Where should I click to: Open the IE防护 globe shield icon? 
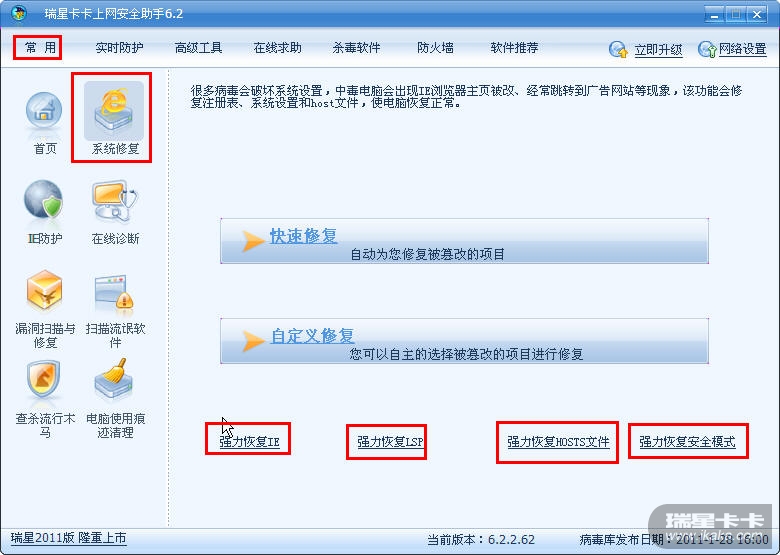(x=44, y=199)
